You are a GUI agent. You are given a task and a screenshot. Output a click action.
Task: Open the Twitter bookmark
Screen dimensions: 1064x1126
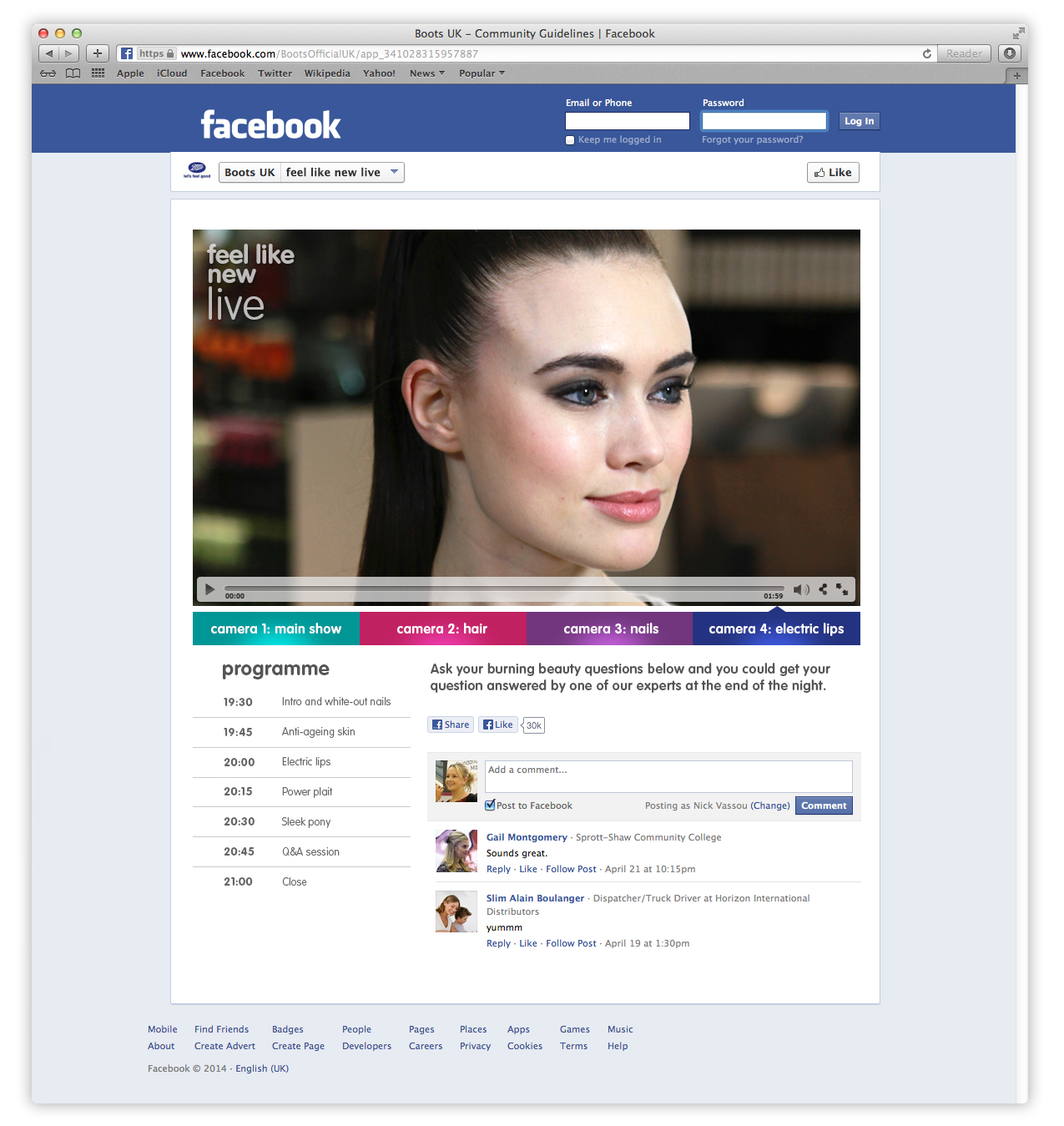[275, 73]
